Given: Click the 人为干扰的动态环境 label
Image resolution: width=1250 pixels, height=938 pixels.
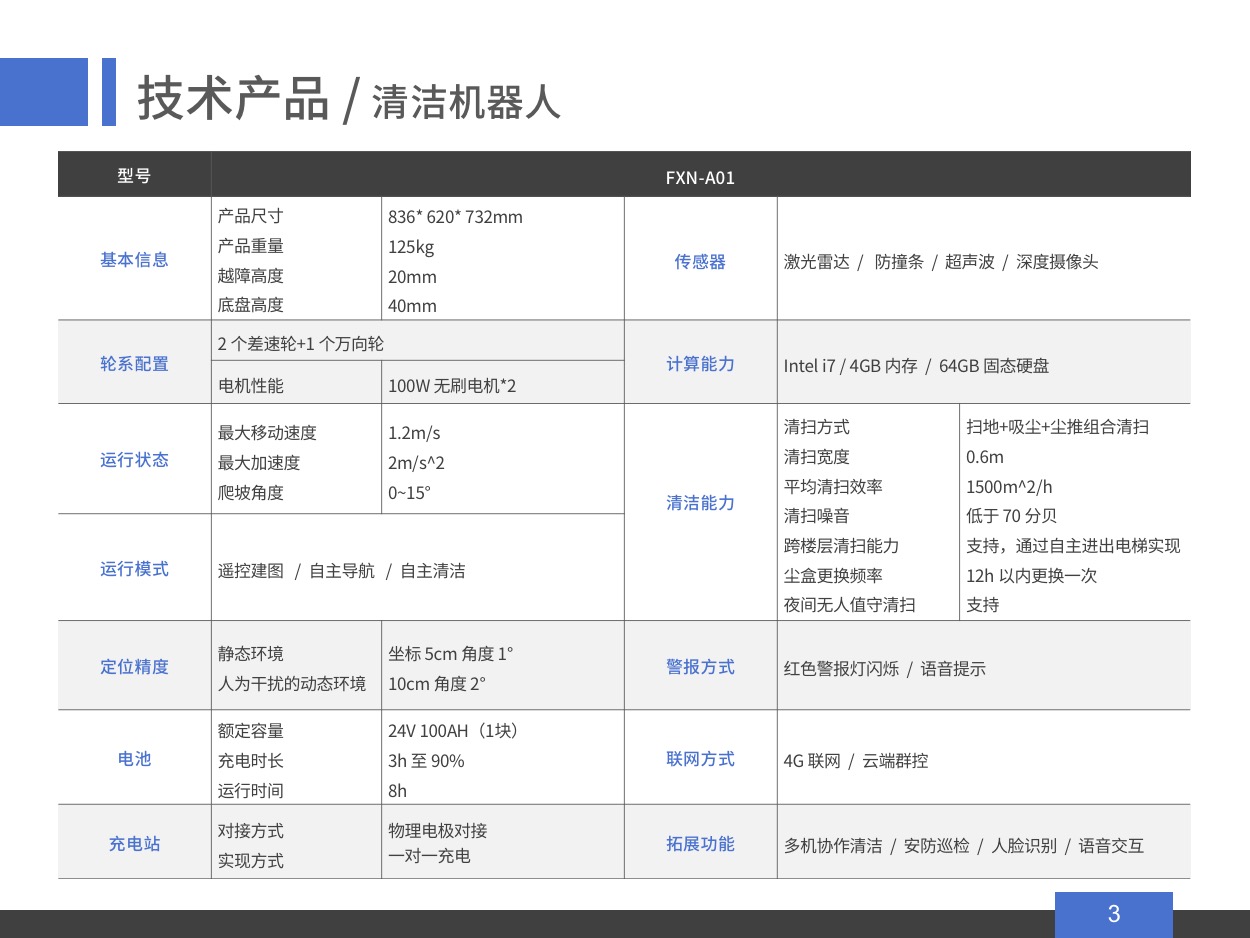Looking at the screenshot, I should (292, 684).
